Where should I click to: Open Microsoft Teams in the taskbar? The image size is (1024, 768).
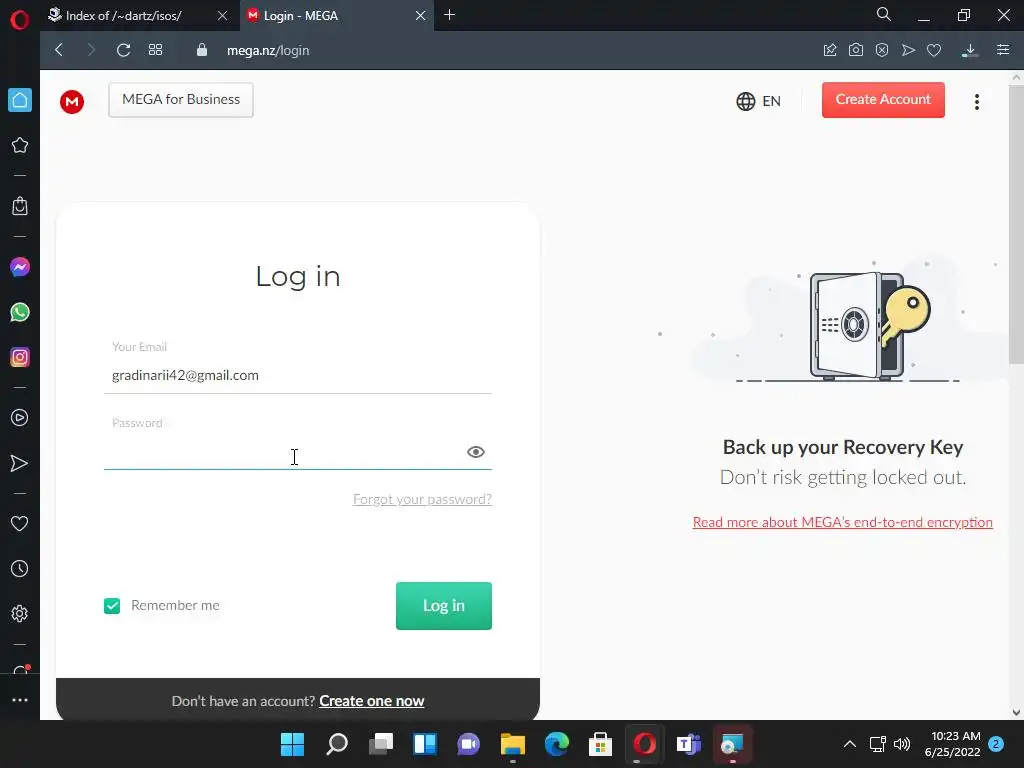click(x=688, y=744)
